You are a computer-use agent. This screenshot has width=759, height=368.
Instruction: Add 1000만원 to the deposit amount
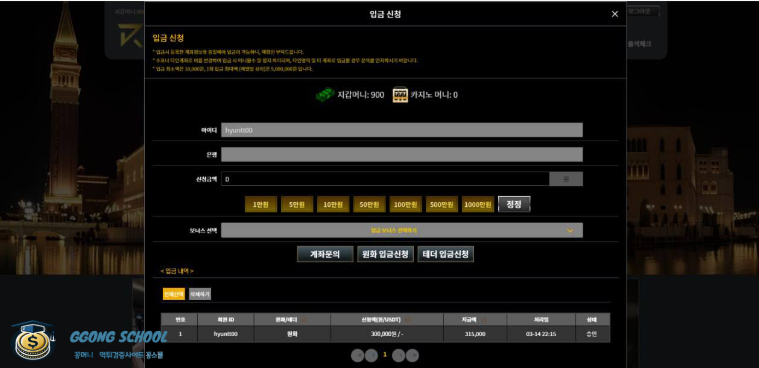478,204
